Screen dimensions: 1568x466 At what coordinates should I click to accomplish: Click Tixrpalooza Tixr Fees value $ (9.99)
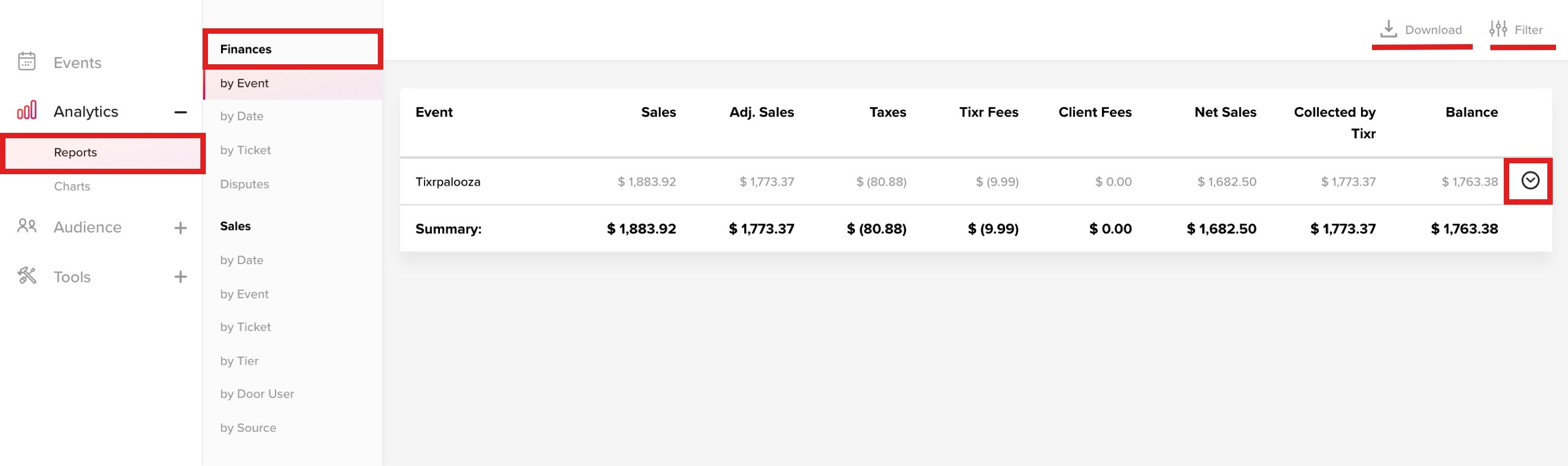click(997, 182)
